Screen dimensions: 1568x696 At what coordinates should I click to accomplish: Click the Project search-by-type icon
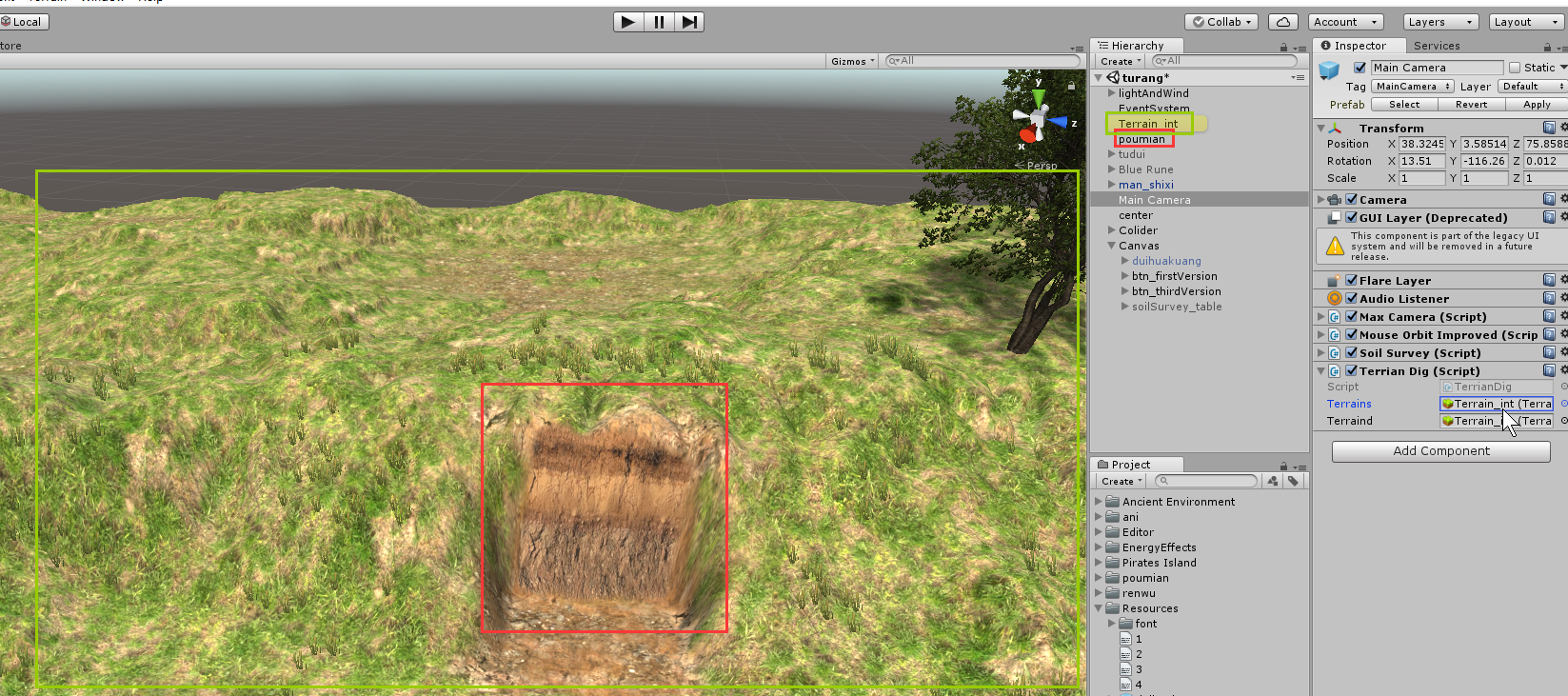(x=1273, y=481)
